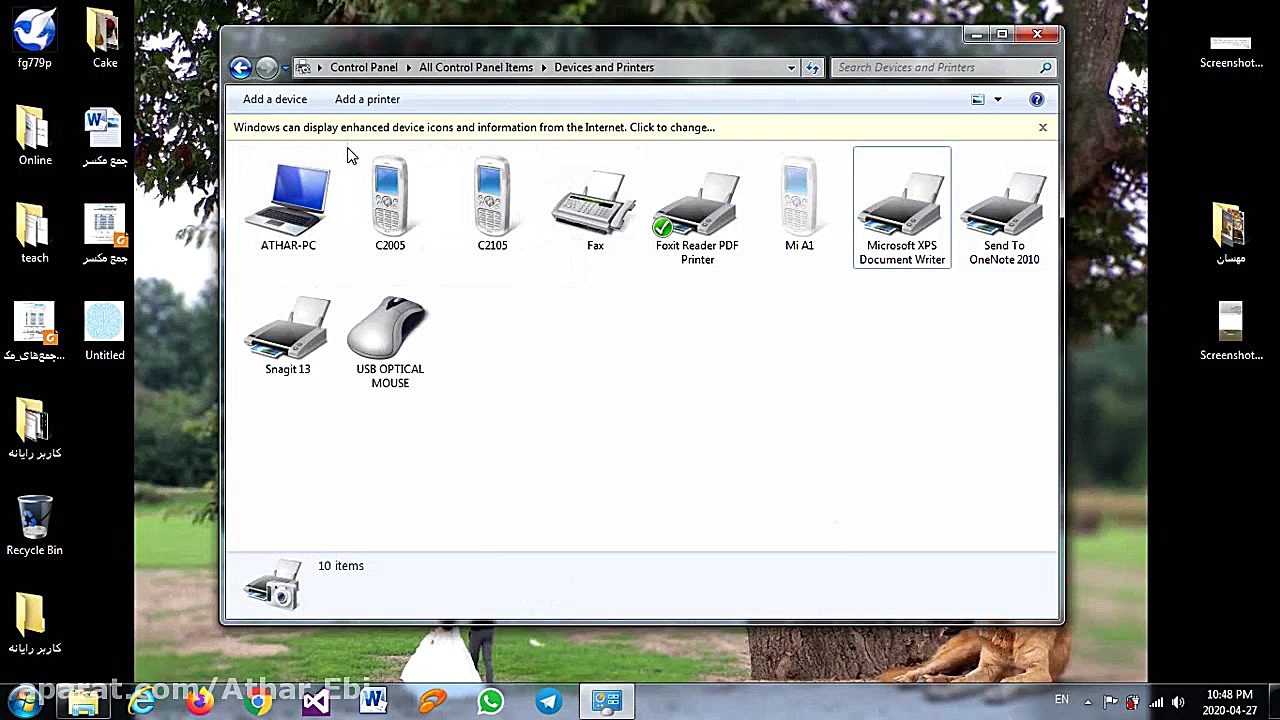Select the Send To OneNote 2010 printer
Viewport: 1280px width, 720px height.
[1004, 216]
